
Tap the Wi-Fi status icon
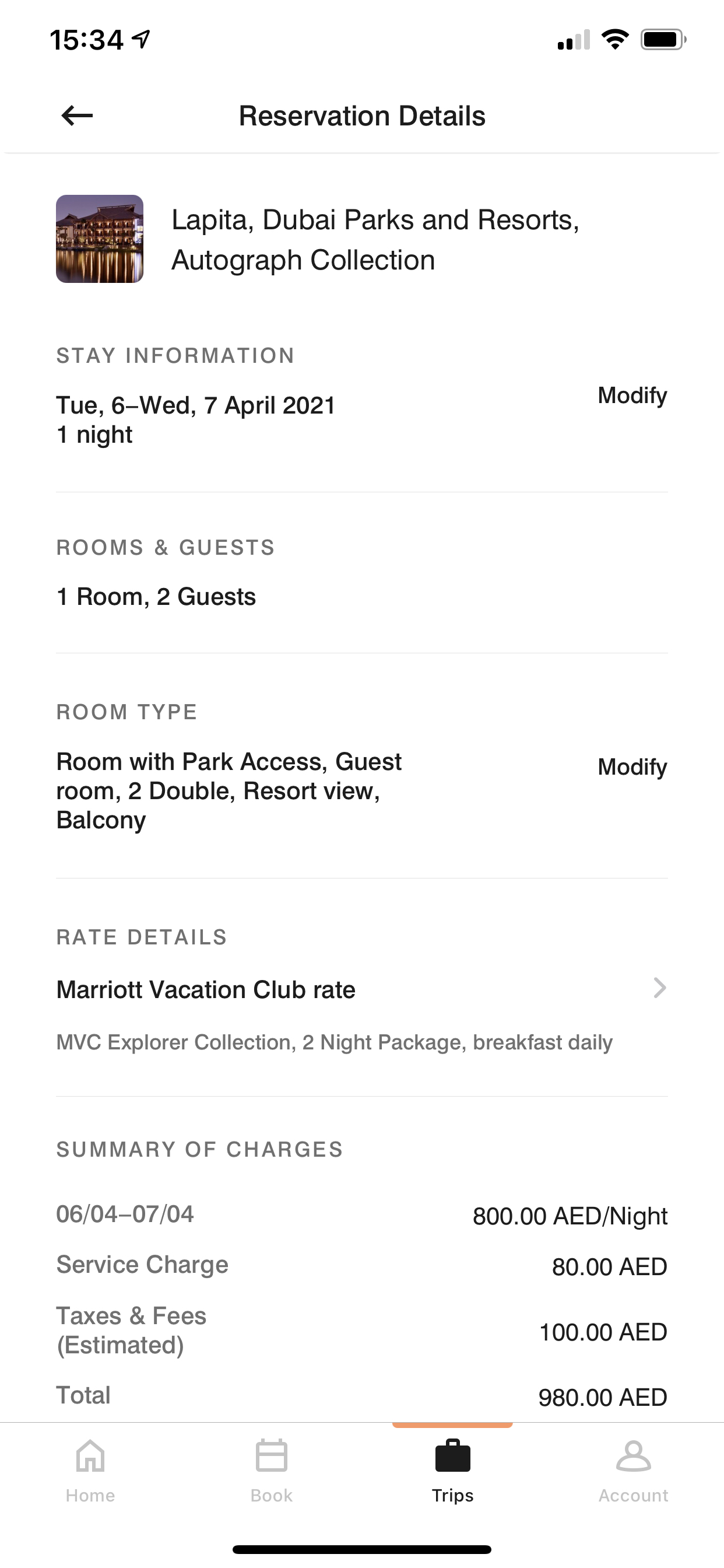pos(615,40)
